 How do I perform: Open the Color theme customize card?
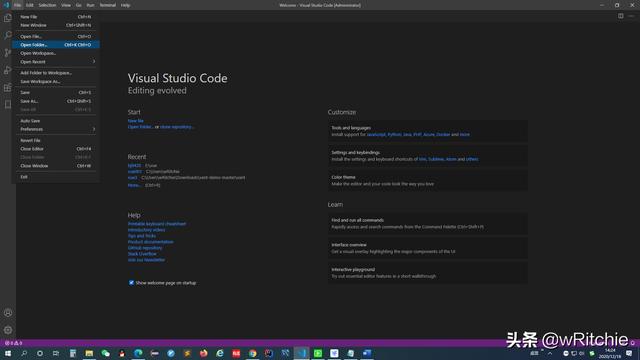(x=428, y=180)
